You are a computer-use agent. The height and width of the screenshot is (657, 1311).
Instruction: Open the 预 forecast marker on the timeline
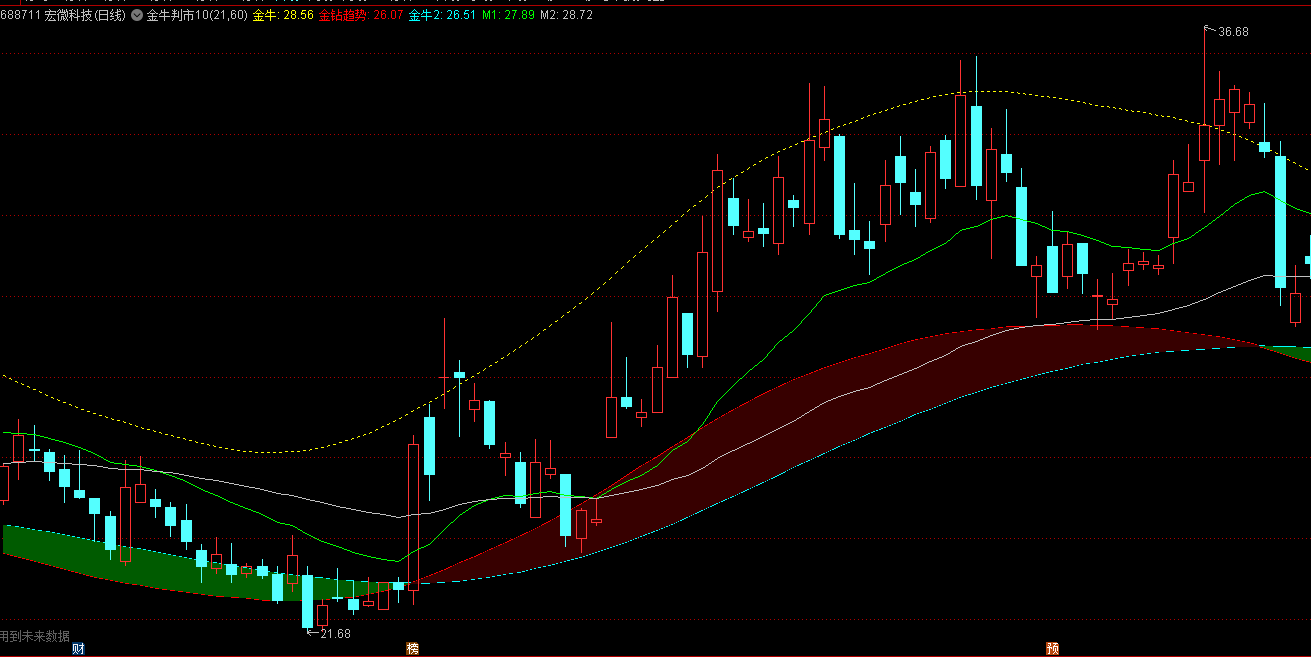pos(1052,648)
